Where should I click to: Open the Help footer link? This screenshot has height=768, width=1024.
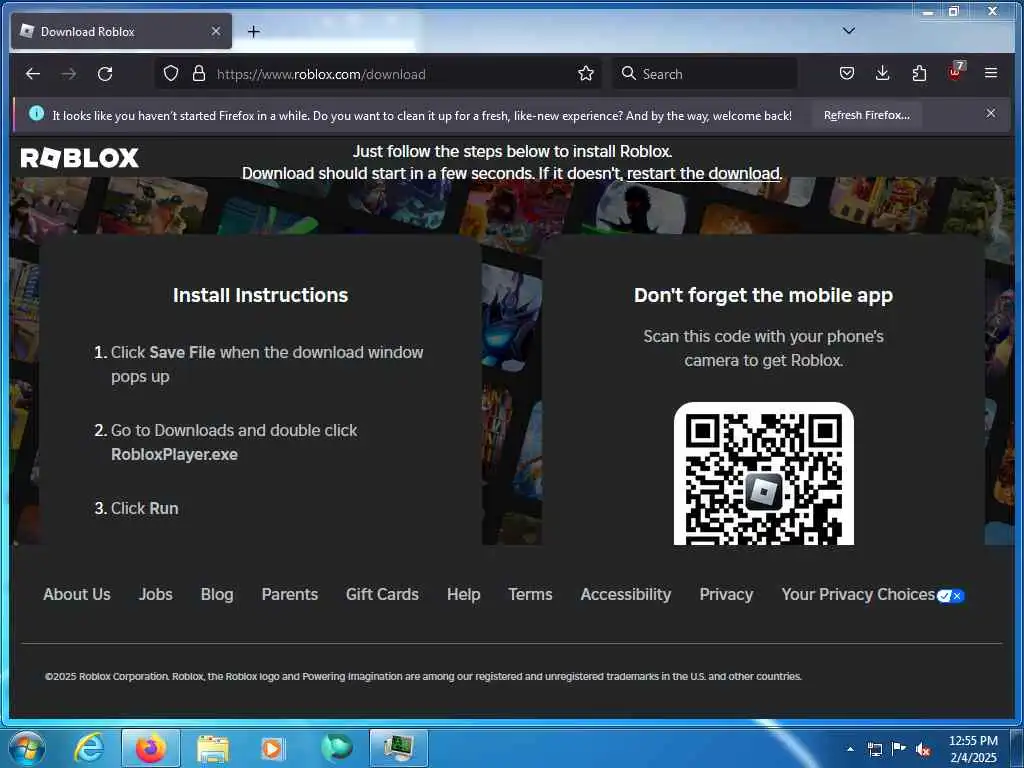click(x=464, y=594)
